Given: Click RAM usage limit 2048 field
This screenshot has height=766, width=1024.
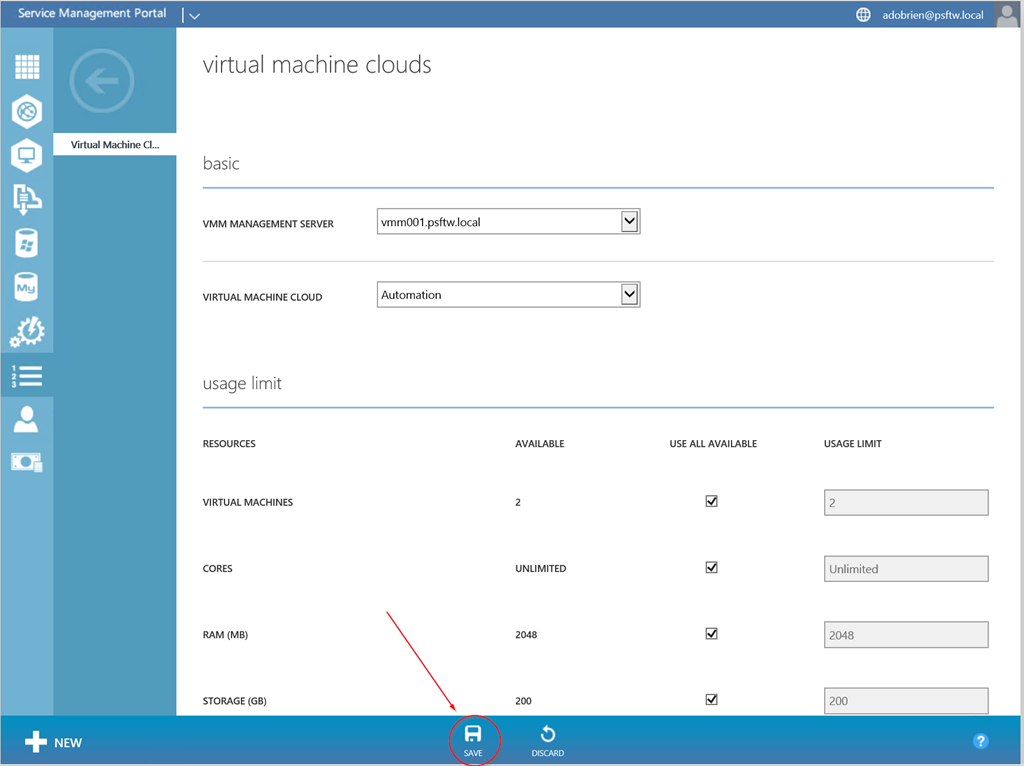Looking at the screenshot, I should (906, 635).
